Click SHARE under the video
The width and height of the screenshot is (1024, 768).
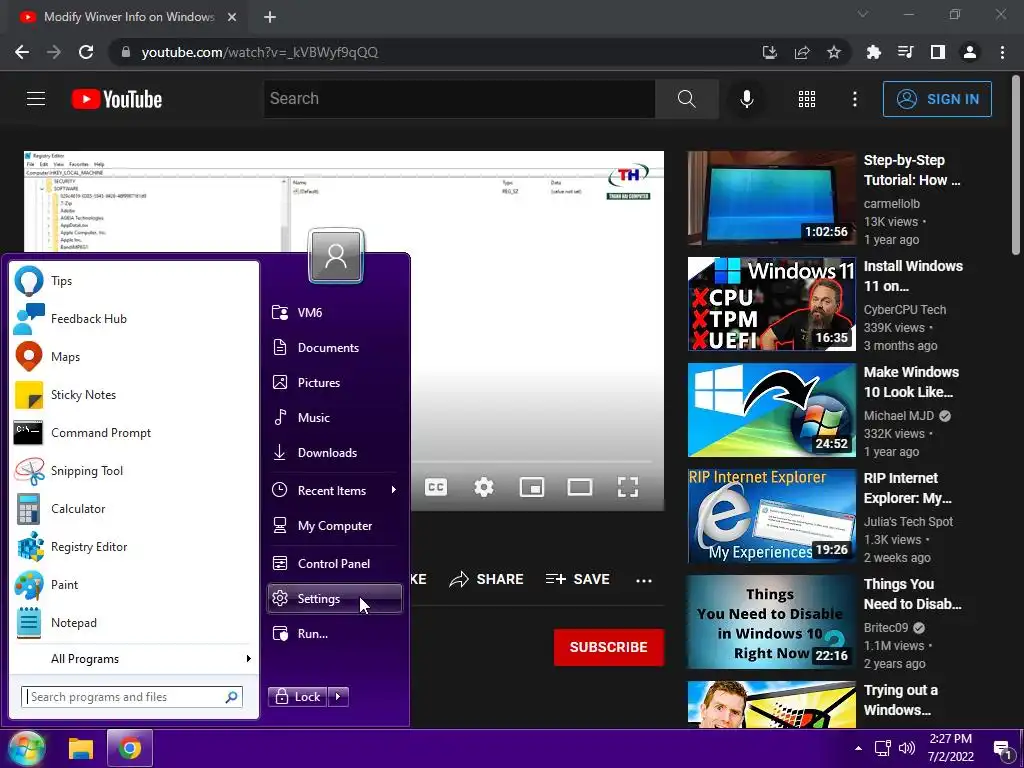click(487, 579)
